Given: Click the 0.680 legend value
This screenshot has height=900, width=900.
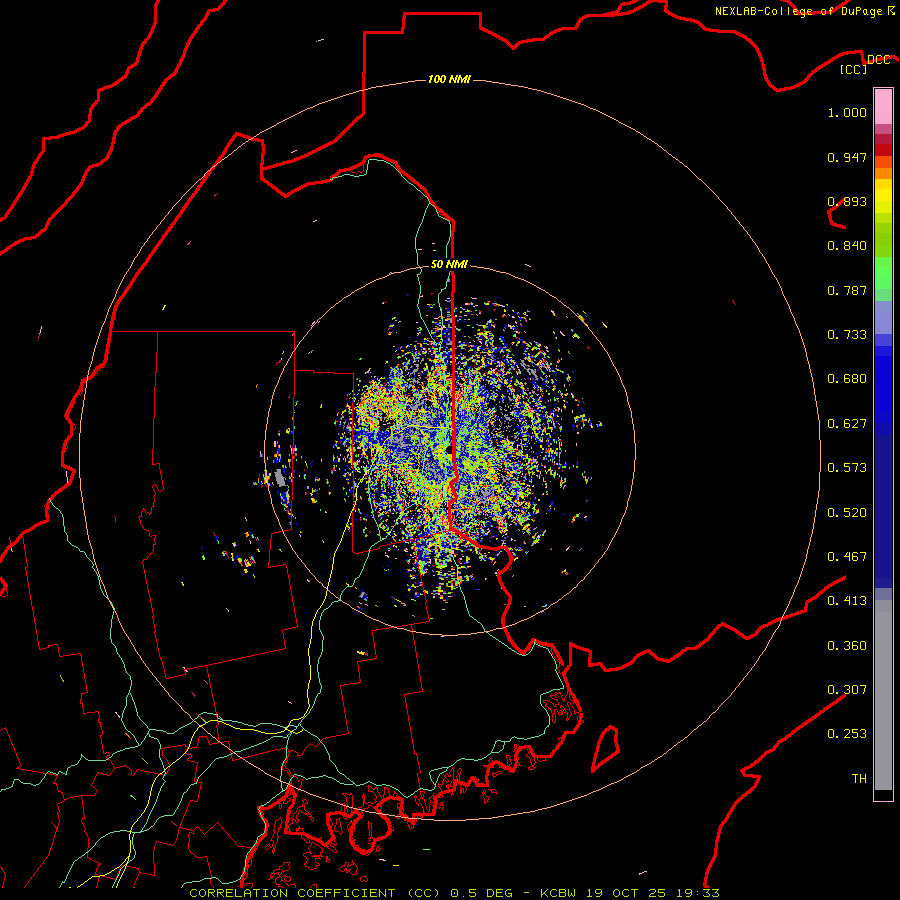Looking at the screenshot, I should click(847, 379).
